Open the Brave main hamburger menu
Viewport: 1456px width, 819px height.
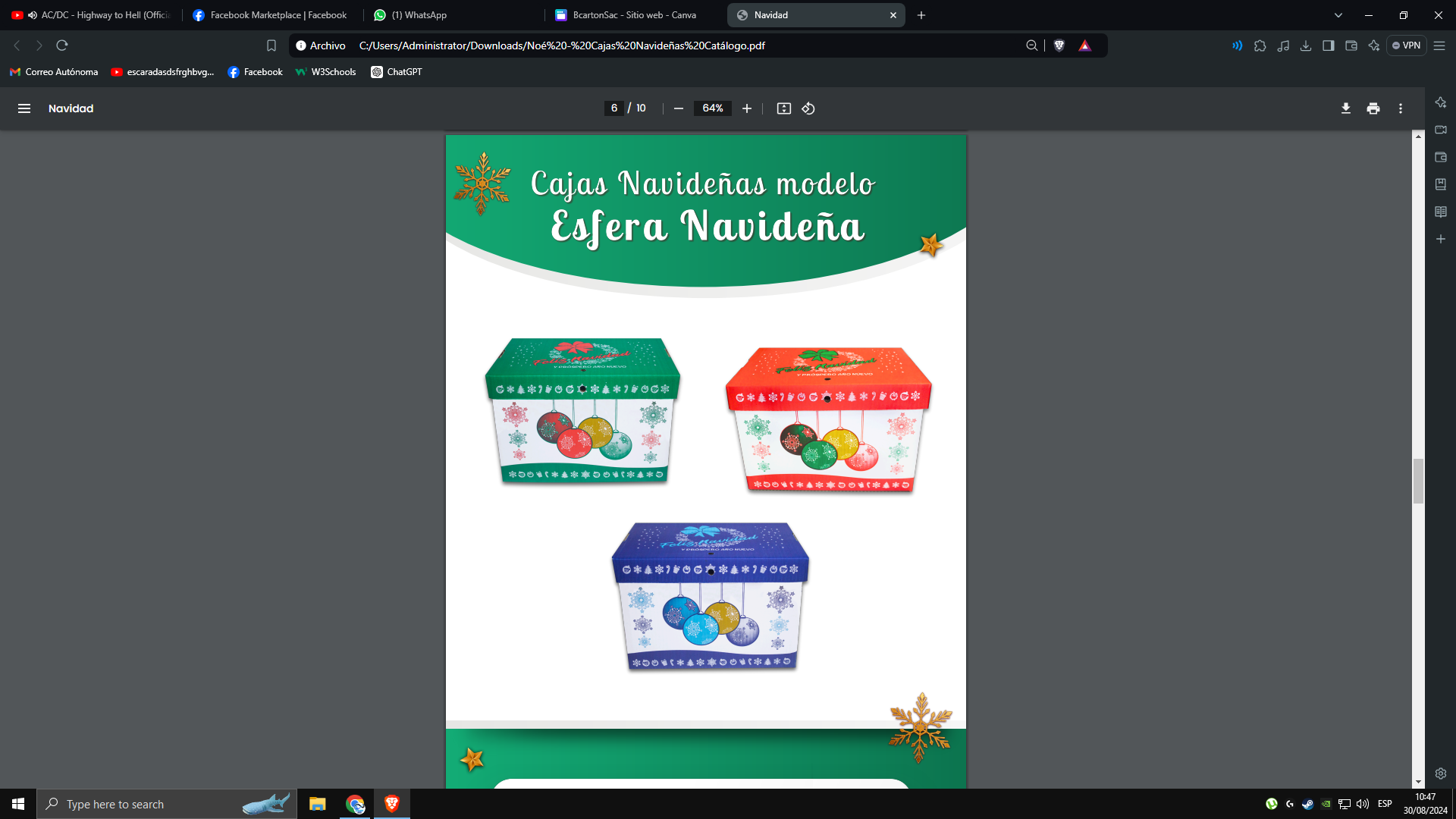tap(1439, 45)
